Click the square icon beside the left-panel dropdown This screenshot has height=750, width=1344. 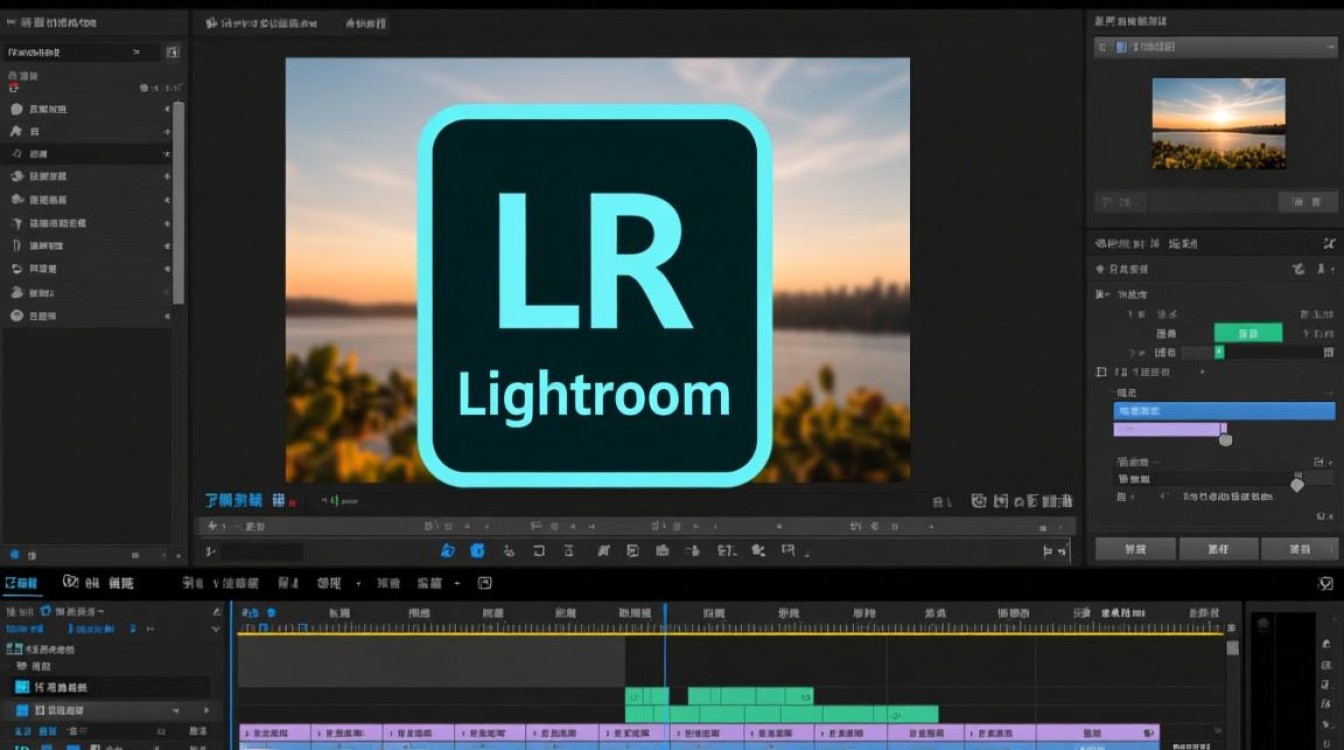[x=172, y=51]
